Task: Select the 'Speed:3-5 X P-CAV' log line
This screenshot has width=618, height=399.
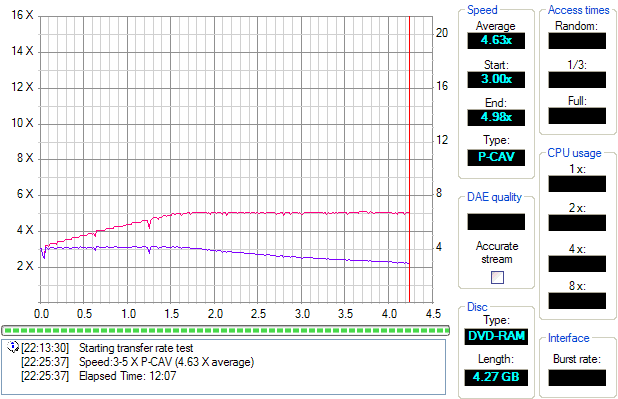Action: 166,362
